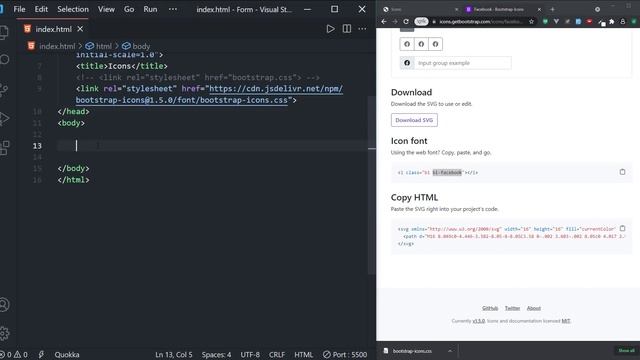
Task: Open downloaded bootstrap-icons.css file
Action: pos(412,351)
